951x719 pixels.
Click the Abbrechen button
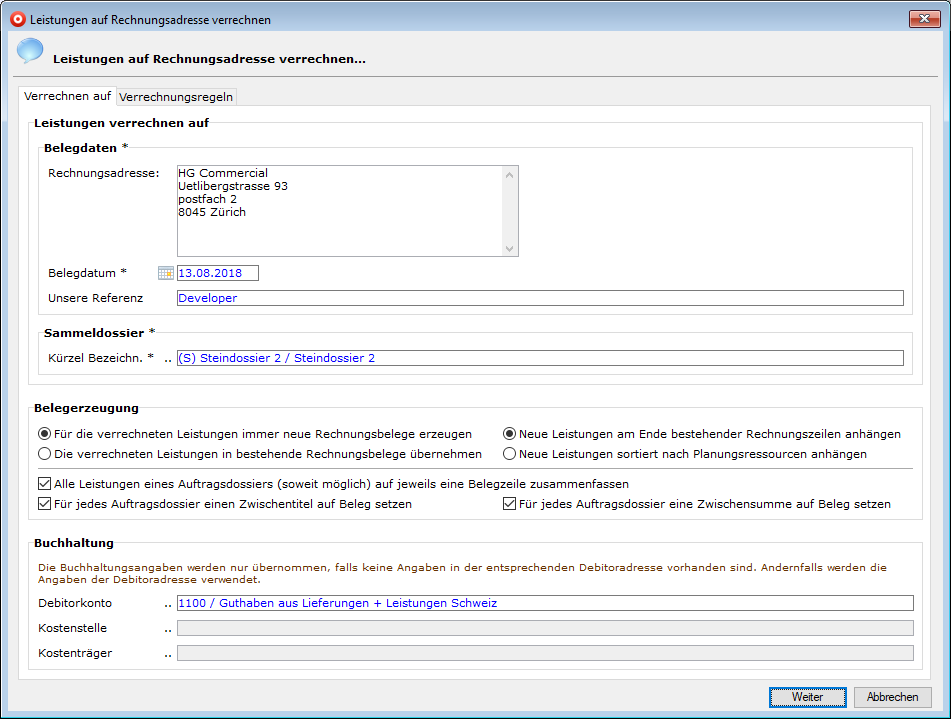pyautogui.click(x=892, y=697)
